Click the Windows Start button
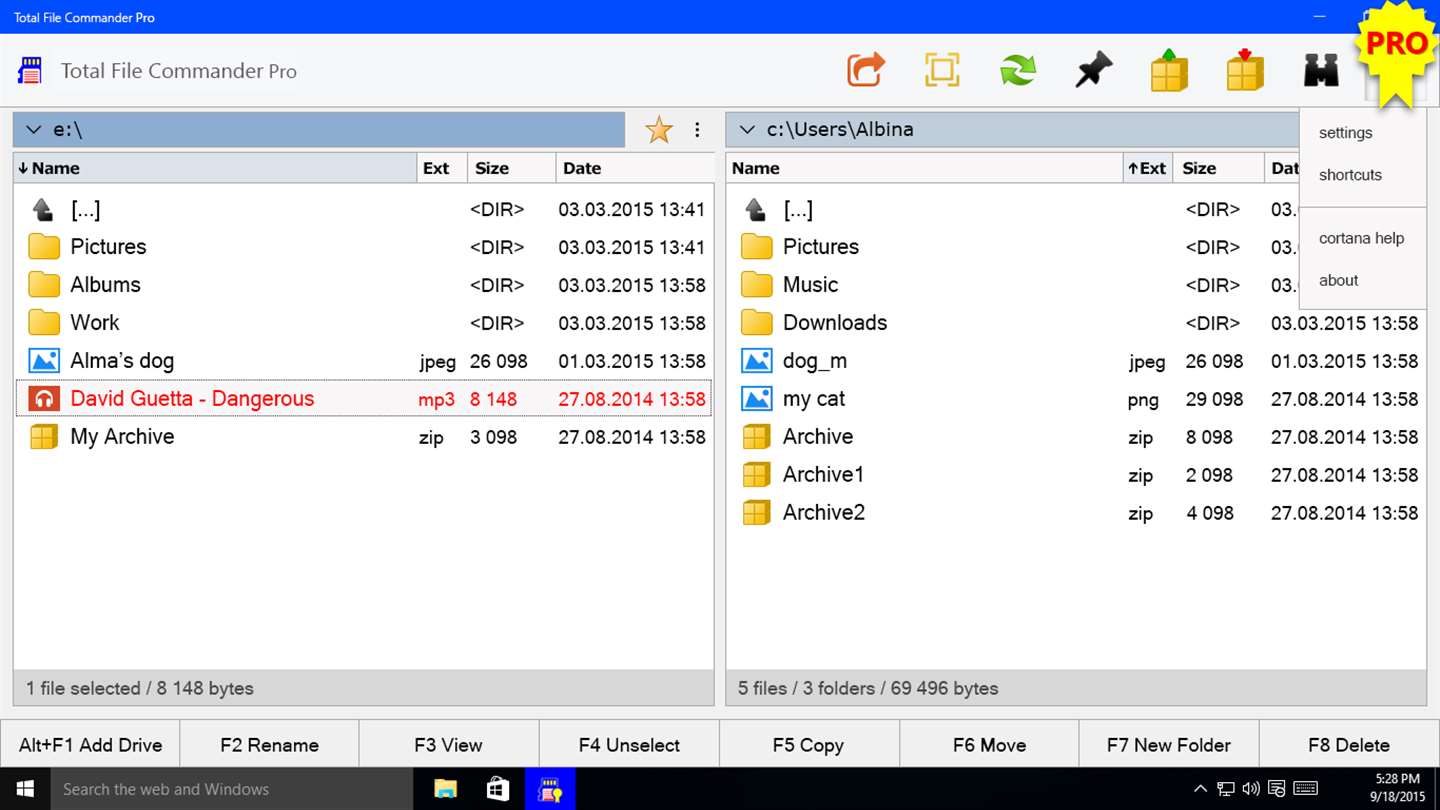Screen dimensions: 1440x810 (25, 789)
